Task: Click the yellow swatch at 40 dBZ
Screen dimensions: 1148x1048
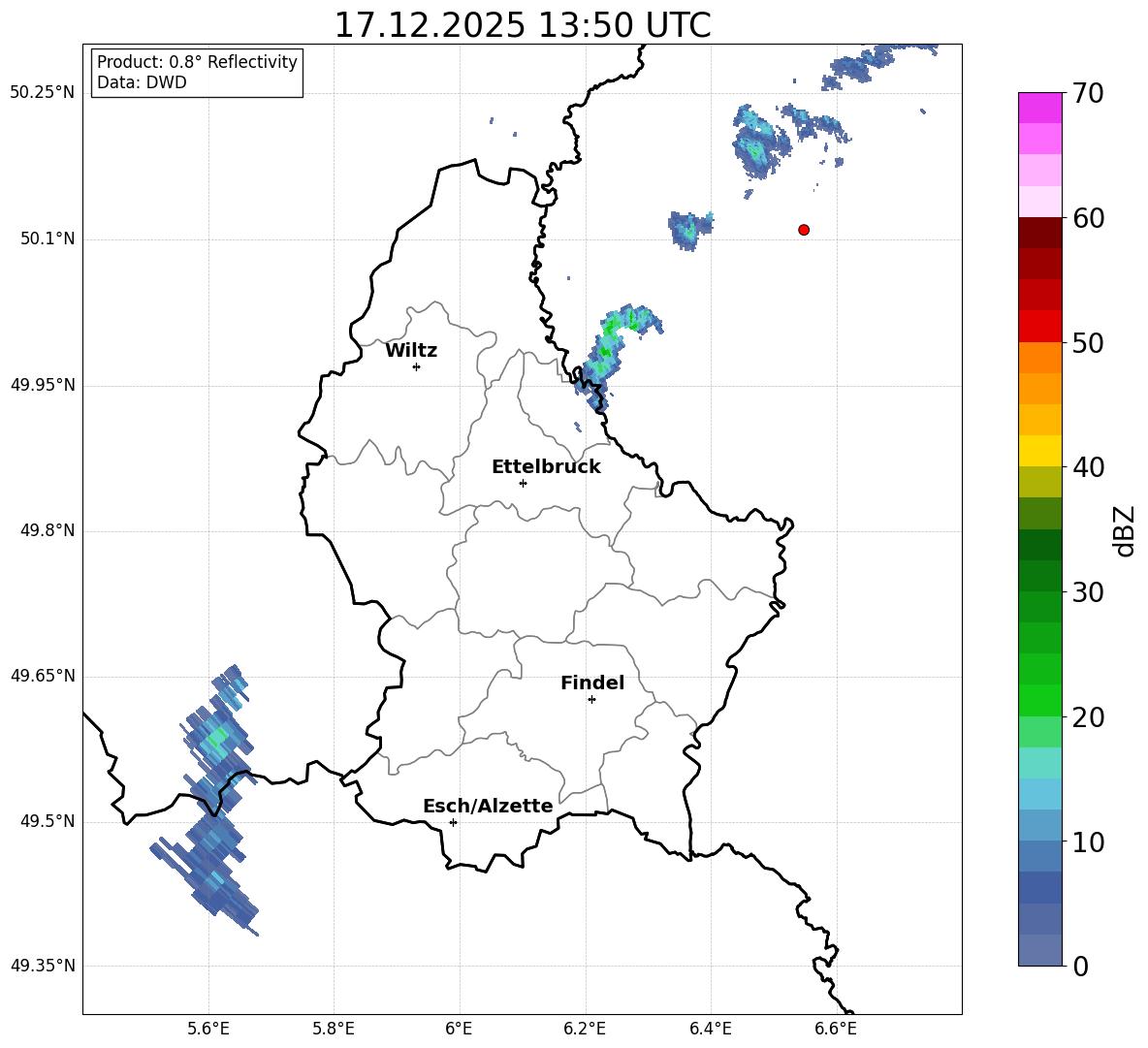Action: [x=1039, y=451]
